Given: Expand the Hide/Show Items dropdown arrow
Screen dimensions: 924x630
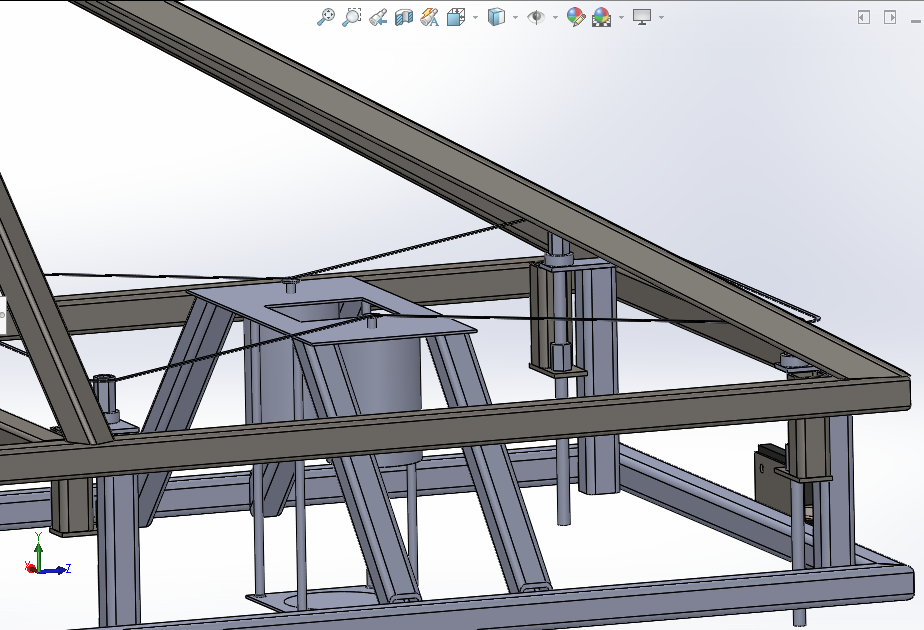Looking at the screenshot, I should (x=555, y=18).
